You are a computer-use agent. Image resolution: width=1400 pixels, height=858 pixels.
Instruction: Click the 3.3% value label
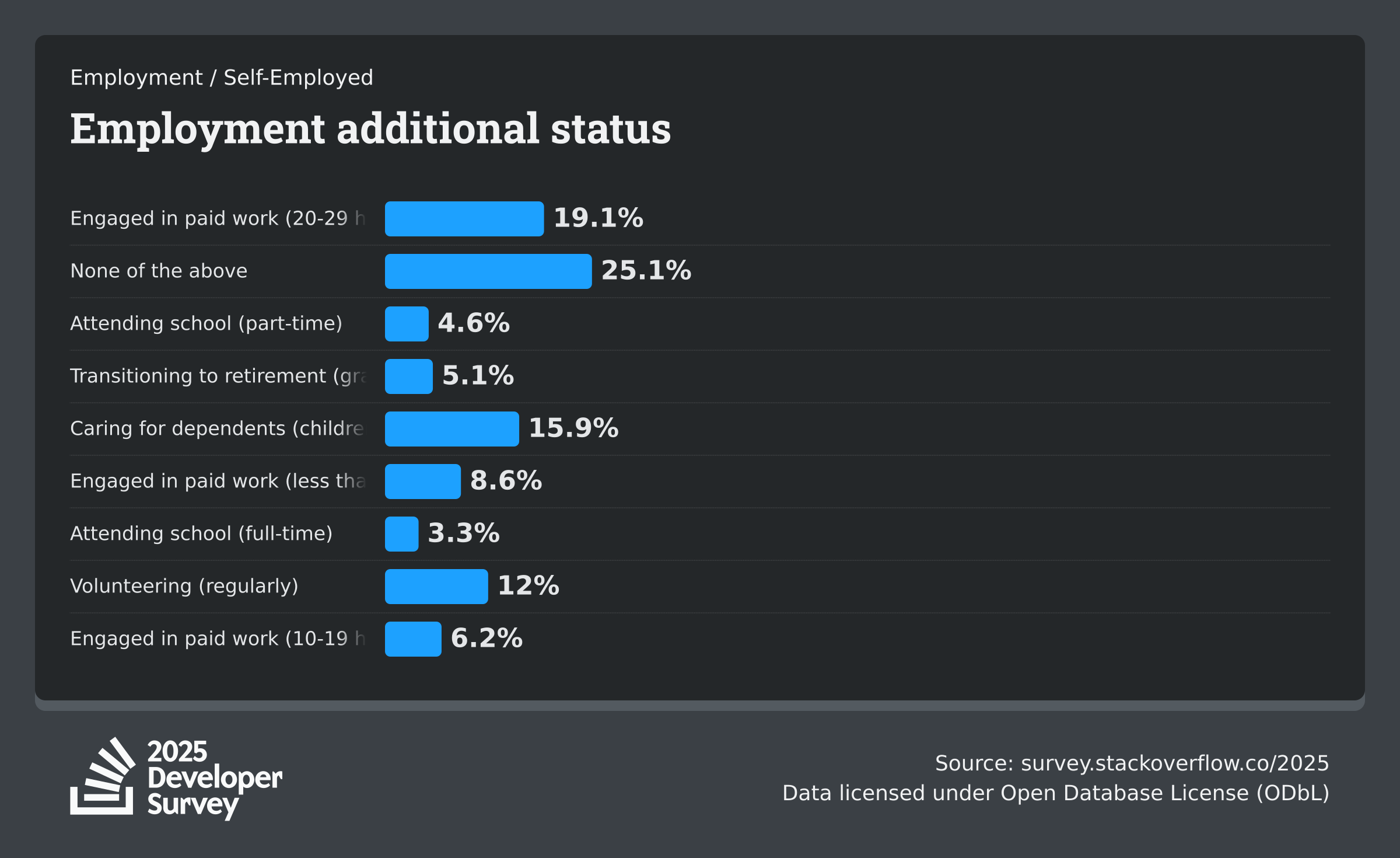[x=464, y=533]
